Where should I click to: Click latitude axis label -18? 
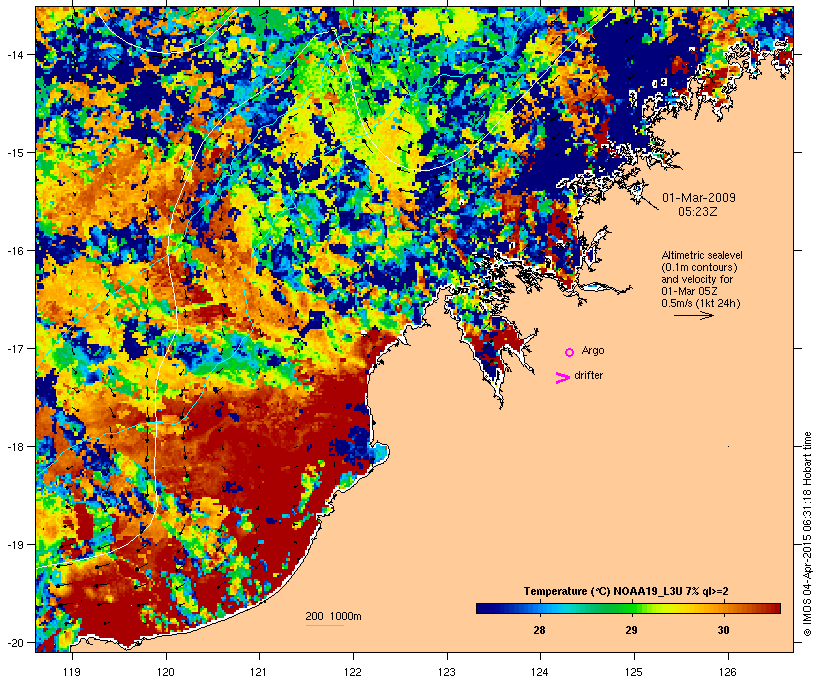pyautogui.click(x=15, y=446)
